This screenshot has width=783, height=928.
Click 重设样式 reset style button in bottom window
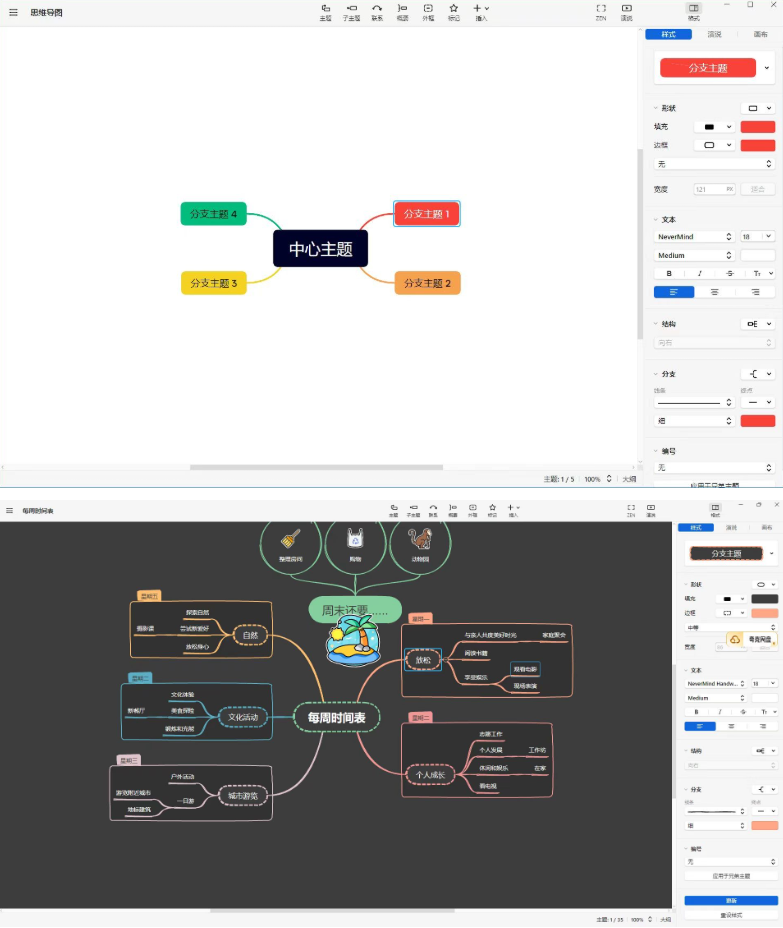point(731,915)
